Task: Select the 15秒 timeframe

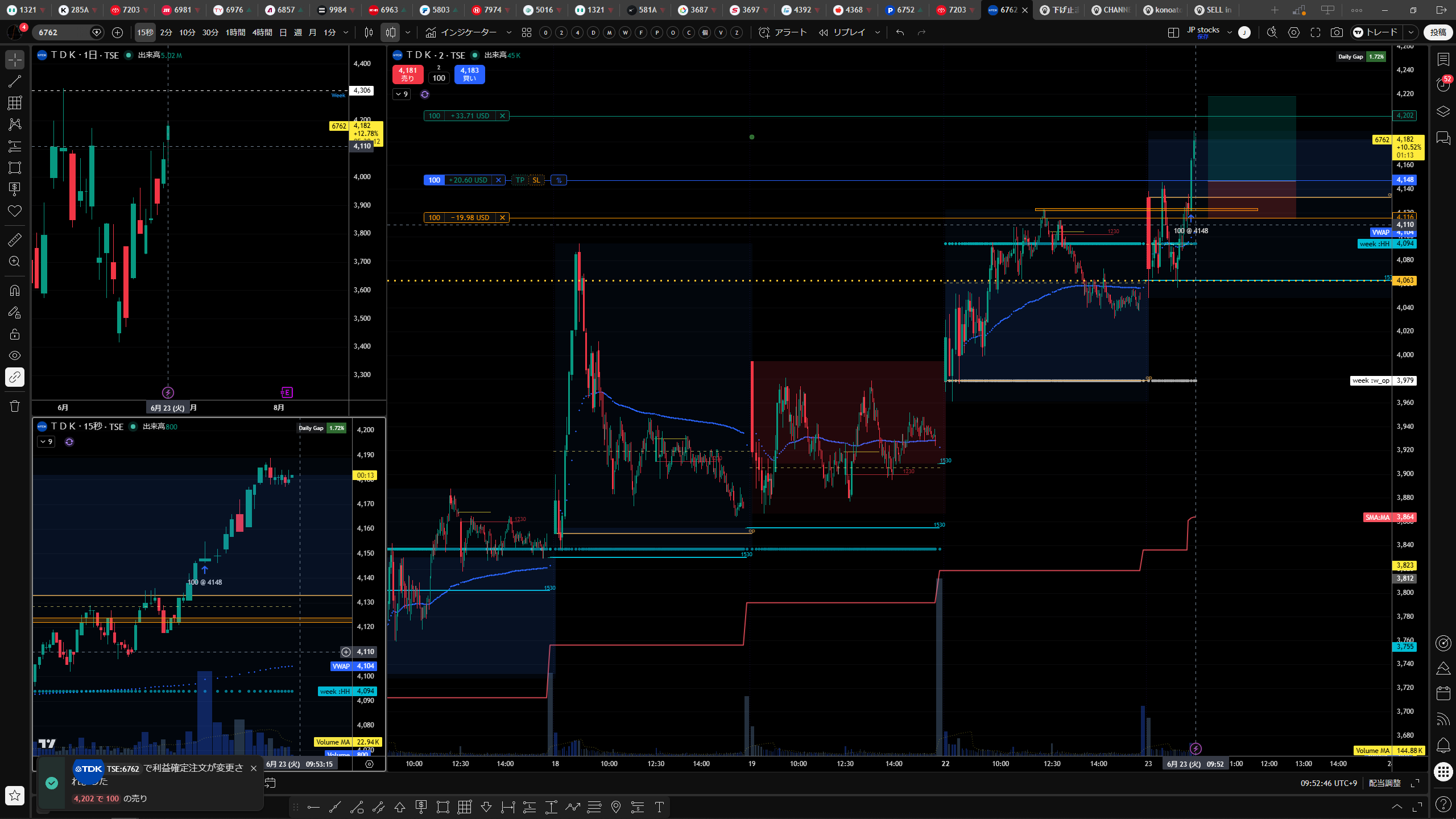Action: pos(145,32)
